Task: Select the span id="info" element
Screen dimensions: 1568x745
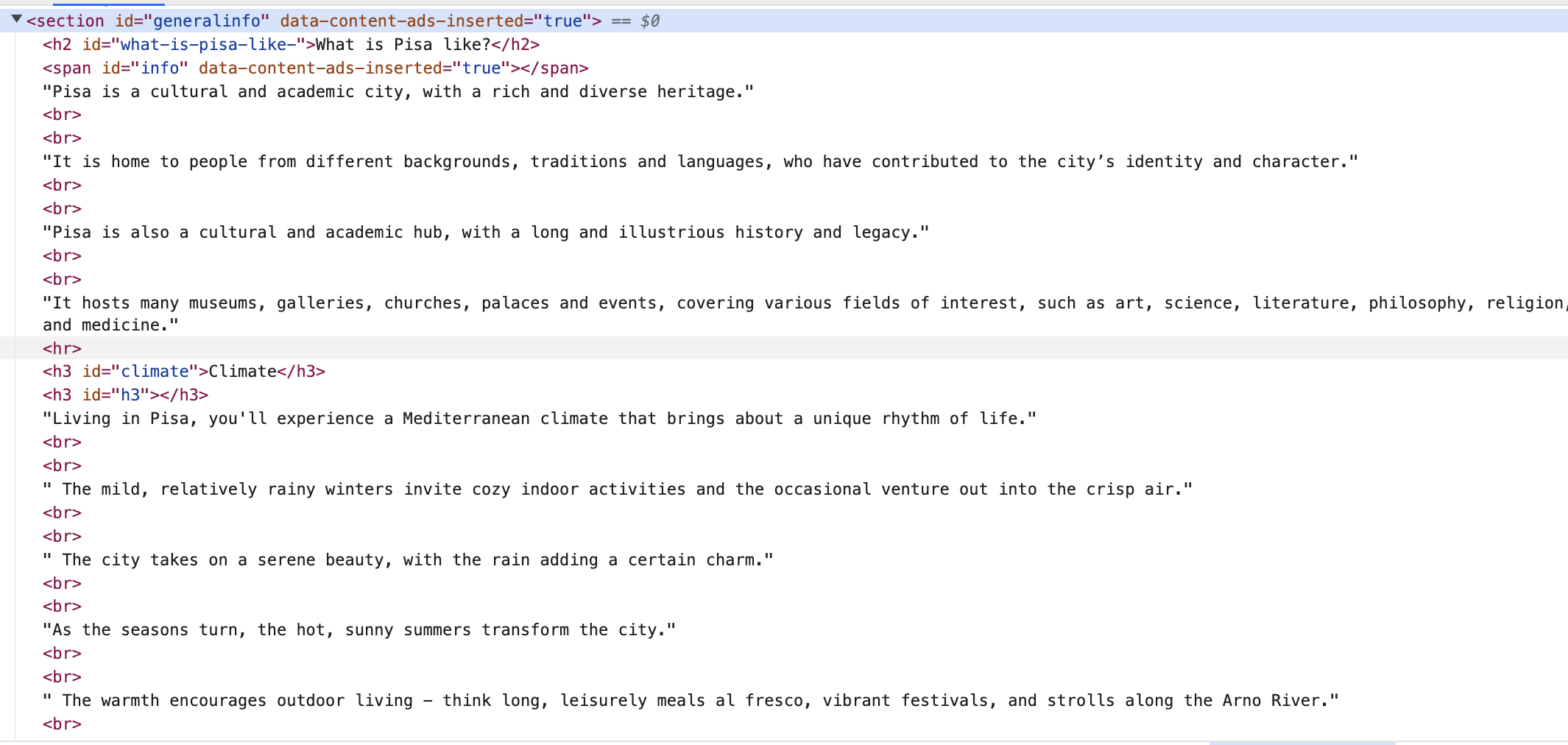Action: coord(315,68)
